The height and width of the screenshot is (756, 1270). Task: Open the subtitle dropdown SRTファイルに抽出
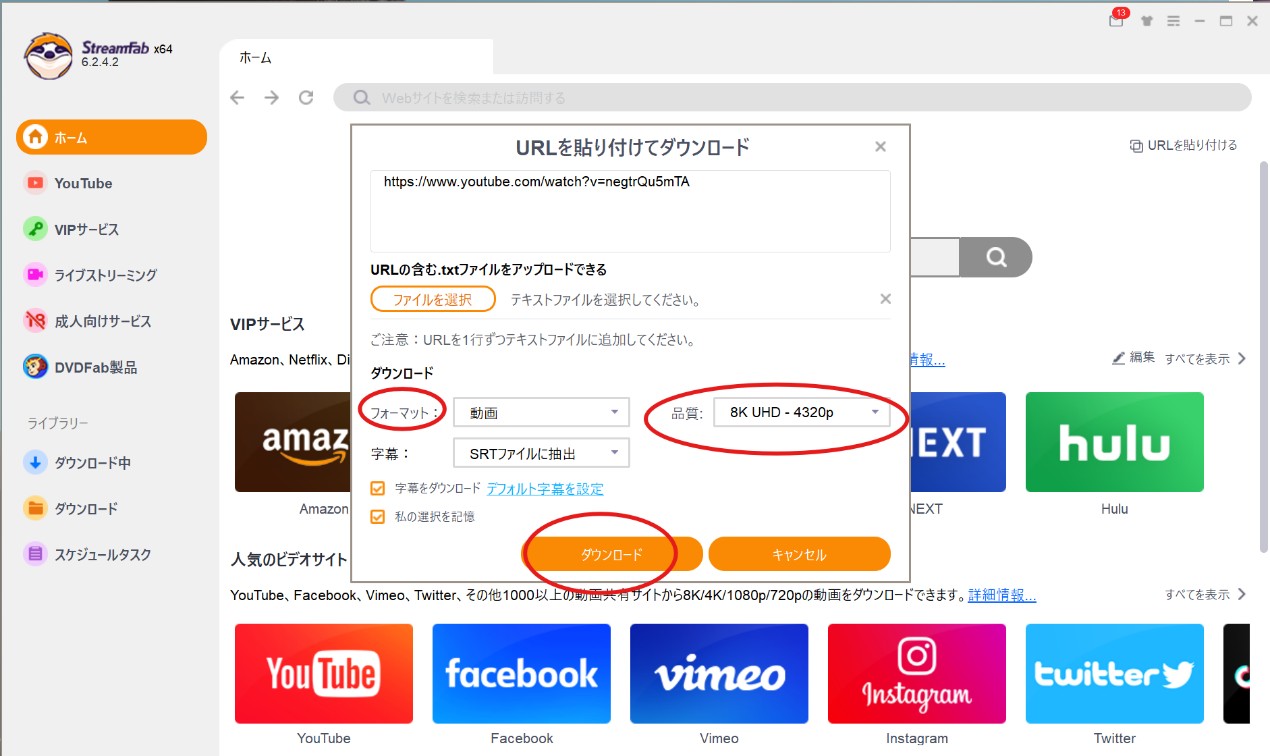pos(541,453)
